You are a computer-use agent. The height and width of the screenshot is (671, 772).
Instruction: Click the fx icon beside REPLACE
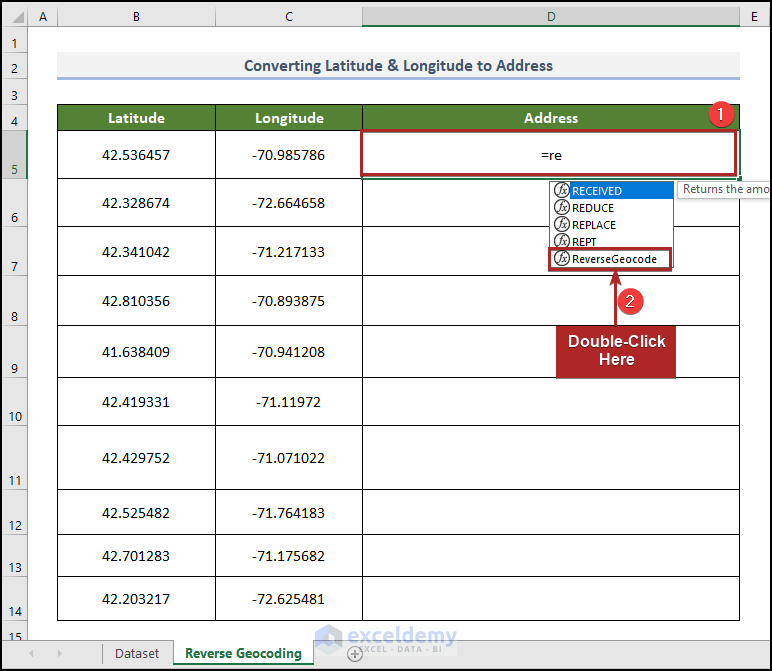562,224
